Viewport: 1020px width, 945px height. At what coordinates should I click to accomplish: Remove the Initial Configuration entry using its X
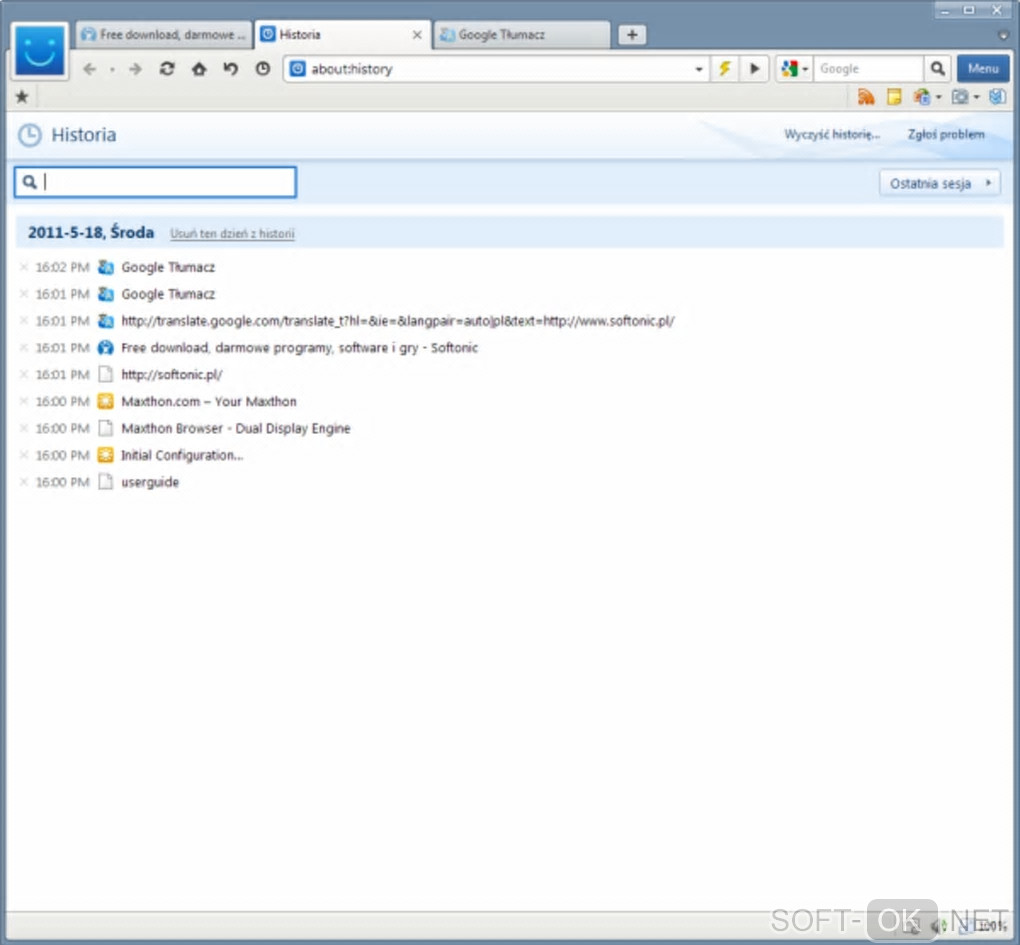(24, 455)
